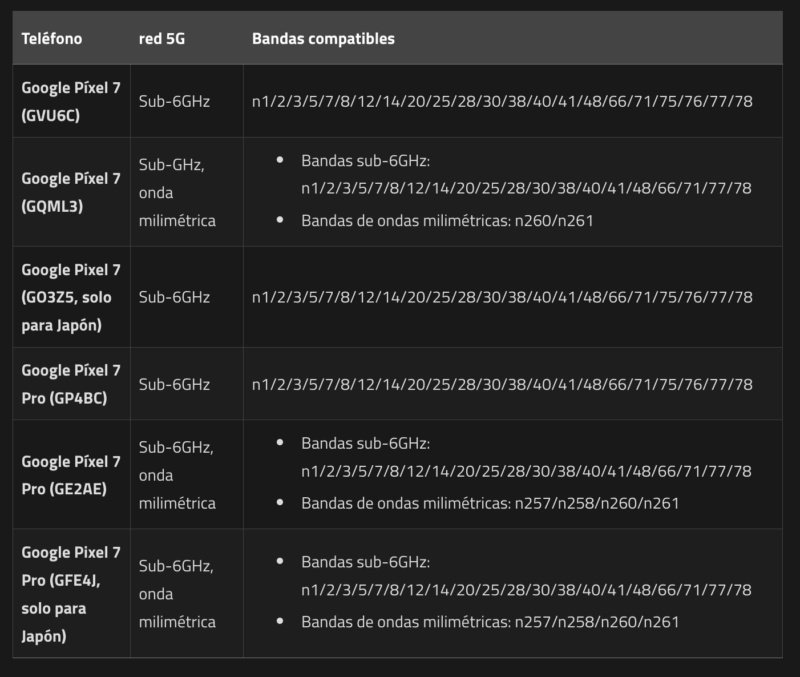Click Sub-6GHz network cell for GVU6C
The height and width of the screenshot is (677, 800).
[x=174, y=101]
